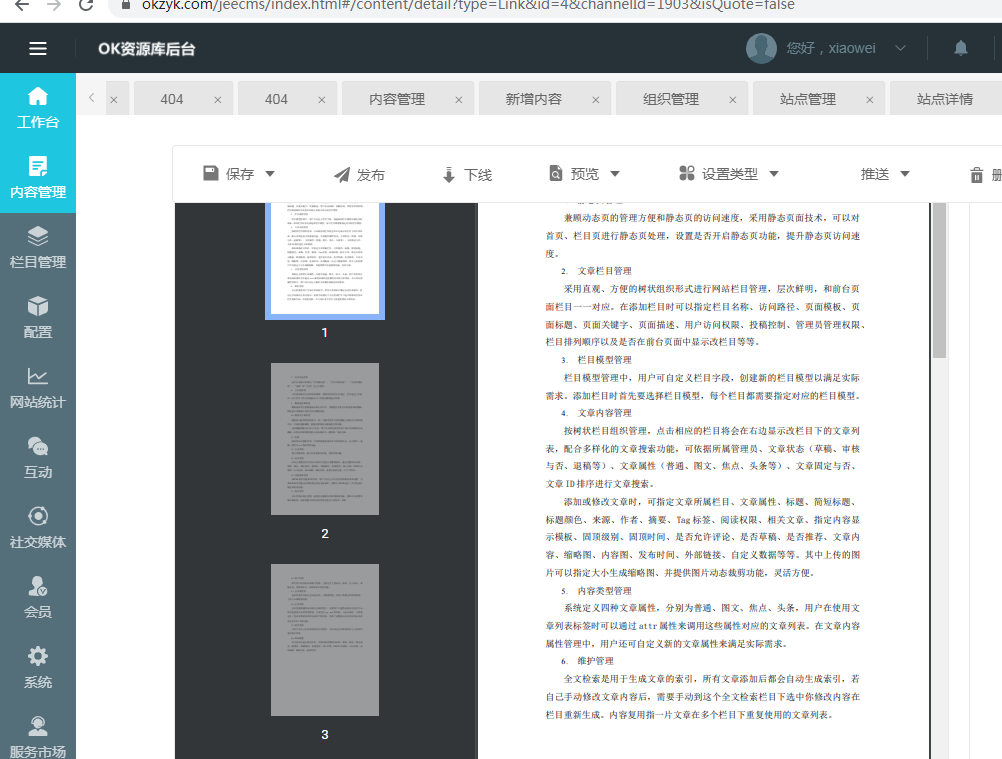Open the 推送 dropdown
Viewport: 1002px width, 759px height.
click(x=885, y=174)
